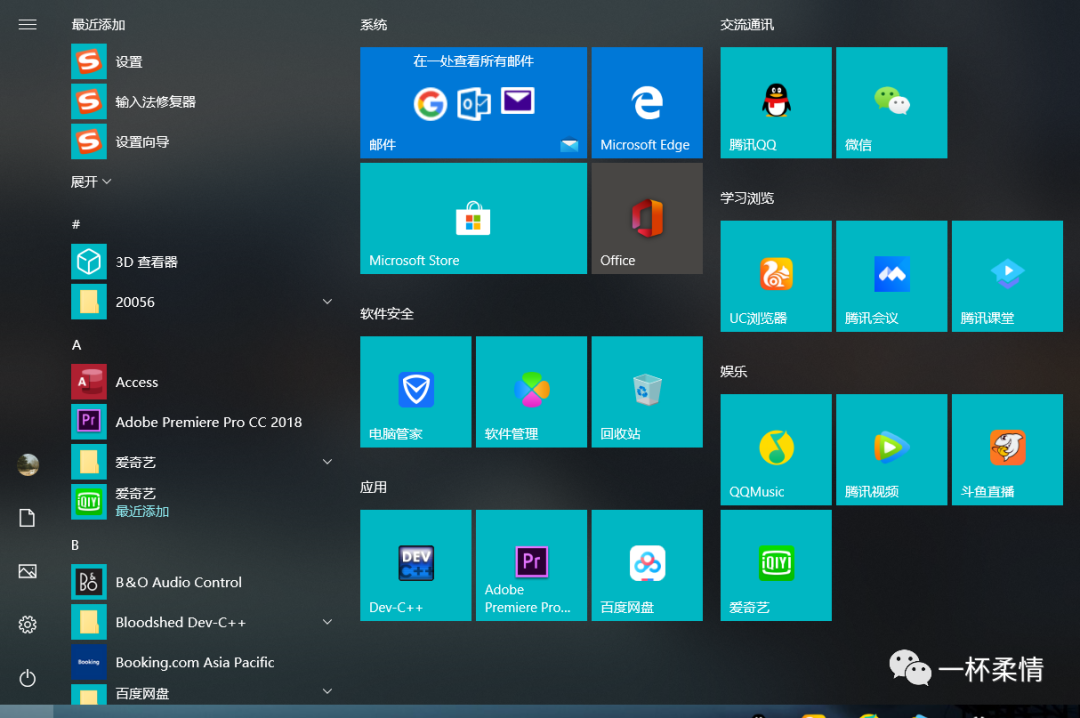Image resolution: width=1080 pixels, height=718 pixels.
Task: Open Sogou 设置 in recently added
Action: coord(203,62)
